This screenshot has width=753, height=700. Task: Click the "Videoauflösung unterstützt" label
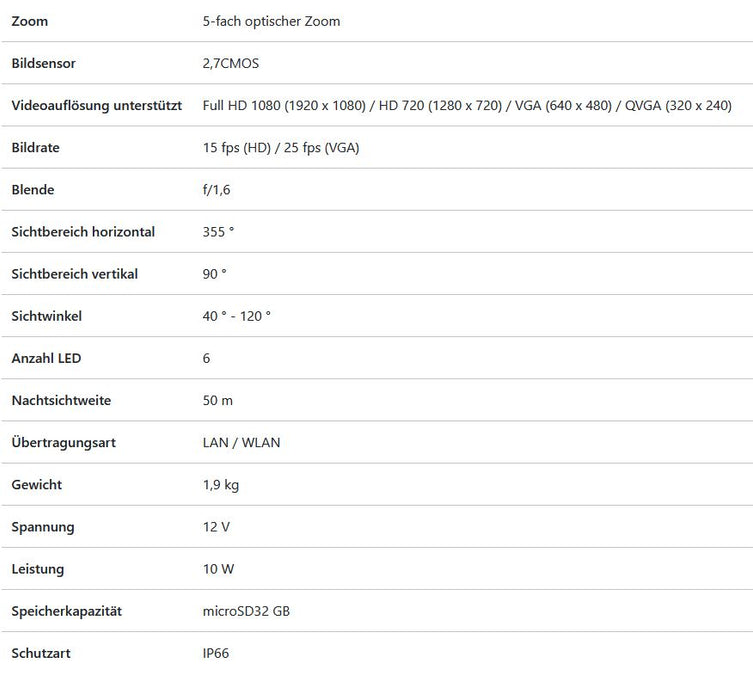[x=96, y=105]
